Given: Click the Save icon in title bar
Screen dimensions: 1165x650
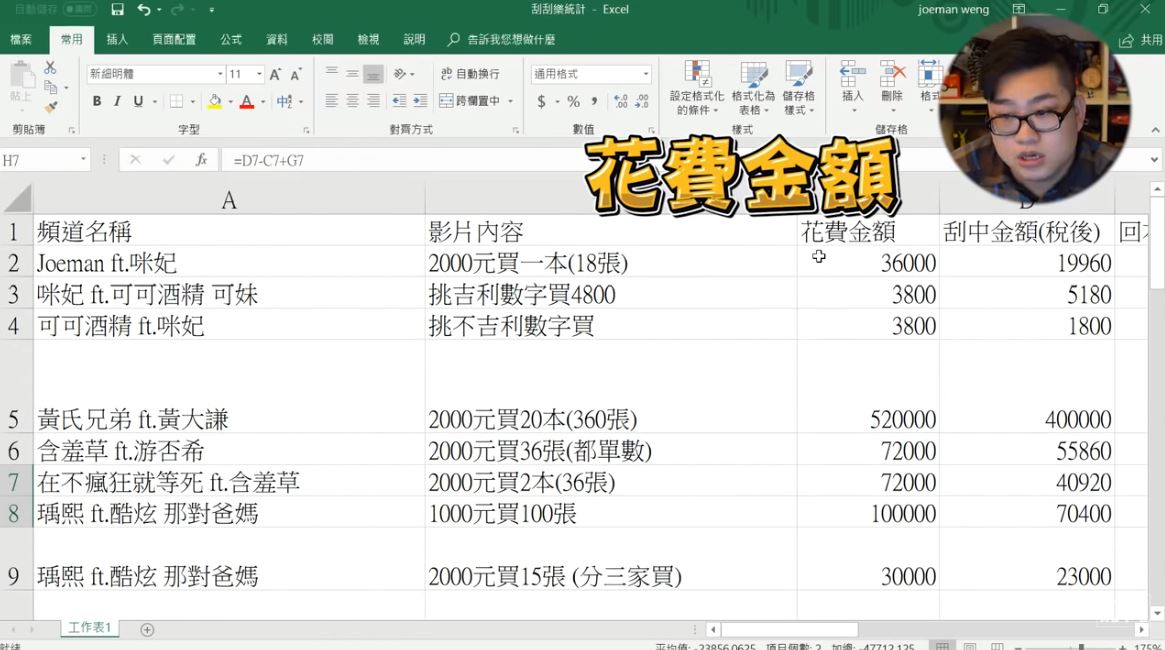Looking at the screenshot, I should coord(118,10).
